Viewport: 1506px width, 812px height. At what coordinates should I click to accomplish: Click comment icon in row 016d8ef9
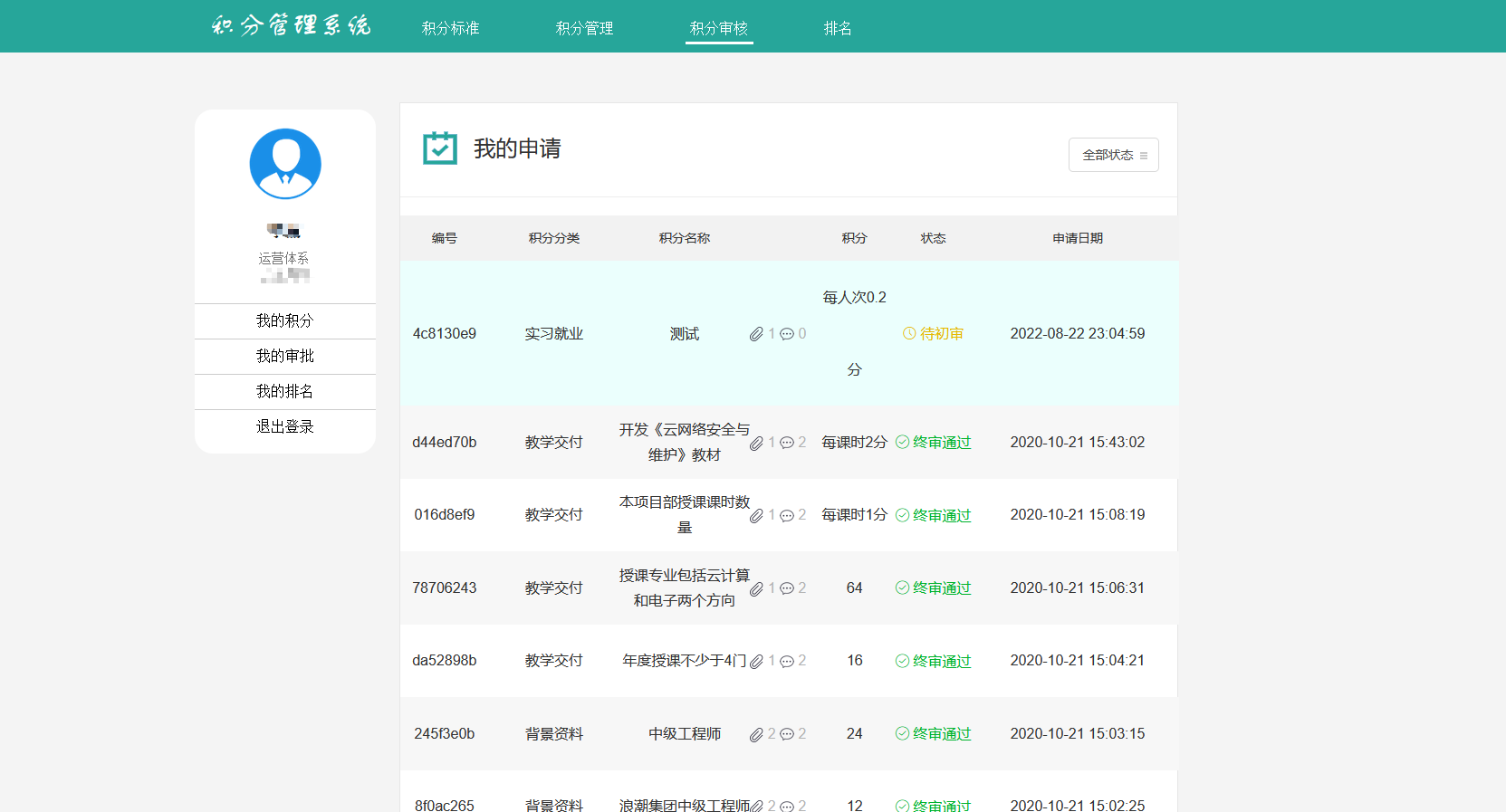(x=787, y=516)
